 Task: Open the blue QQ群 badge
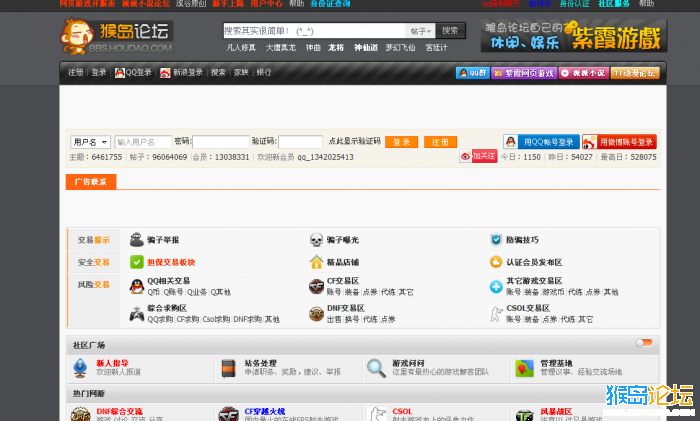click(x=473, y=73)
